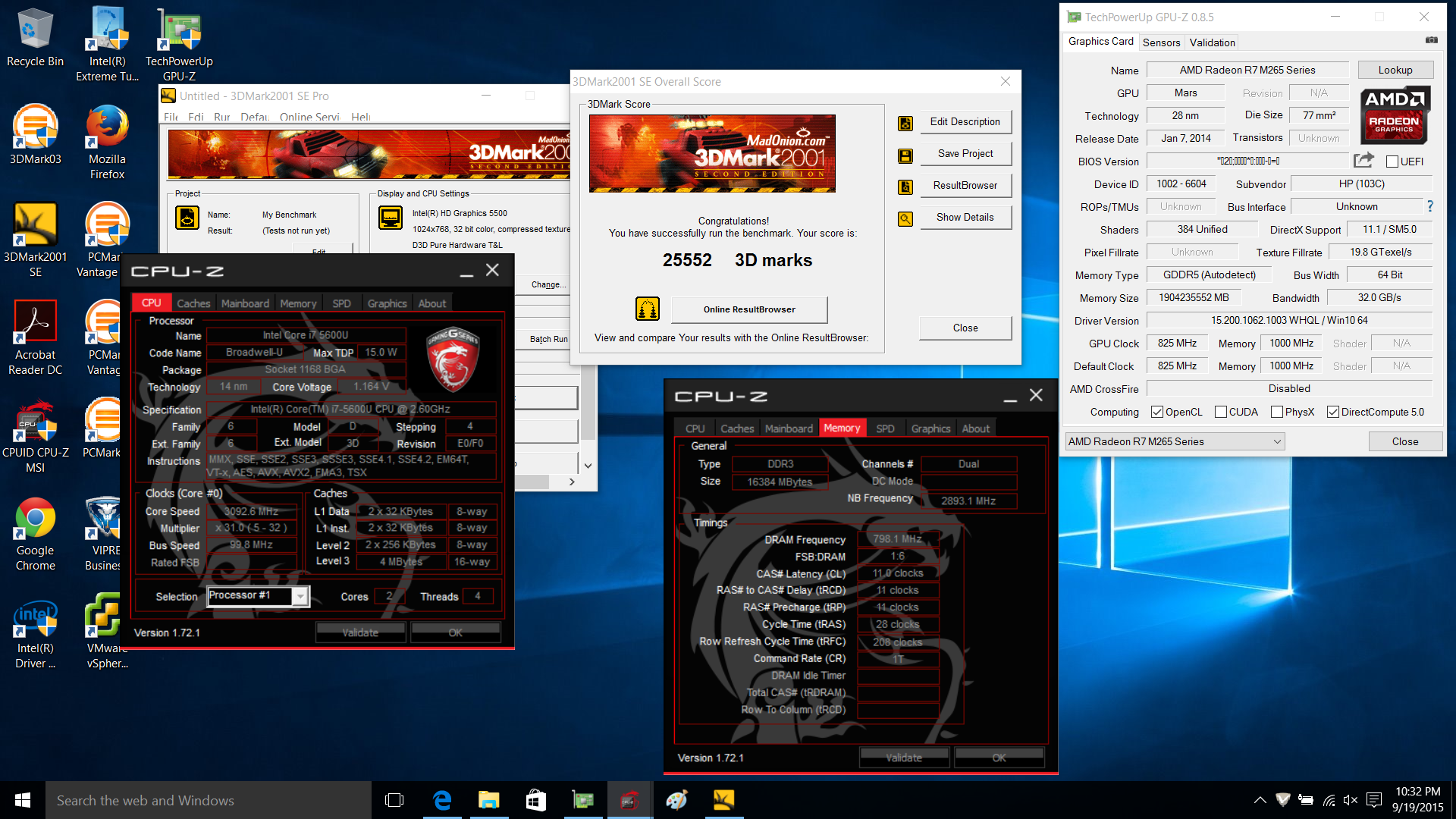
Task: Open the Recycle Bin desktop icon
Action: [35, 38]
